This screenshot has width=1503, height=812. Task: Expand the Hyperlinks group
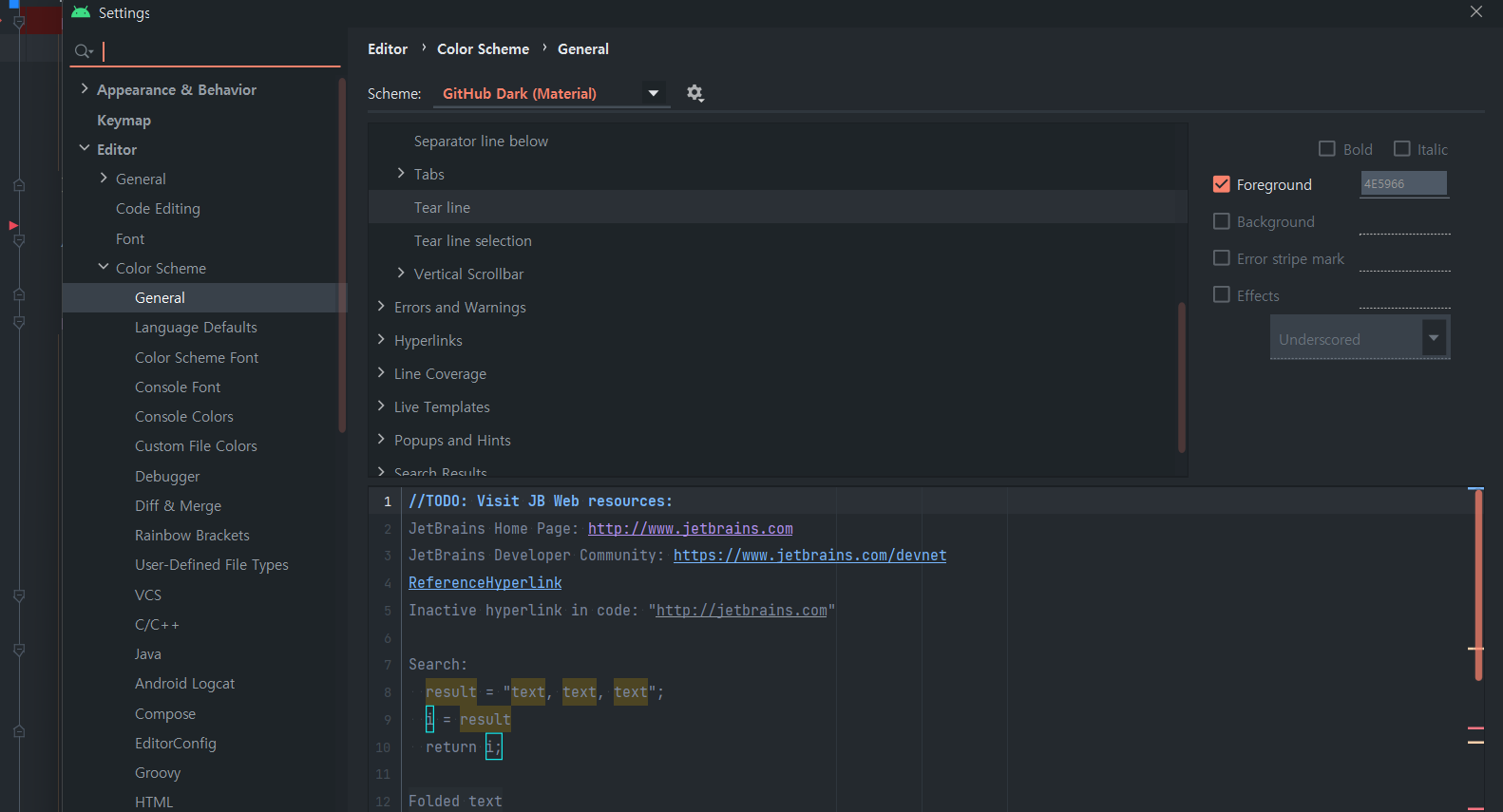[x=381, y=339]
